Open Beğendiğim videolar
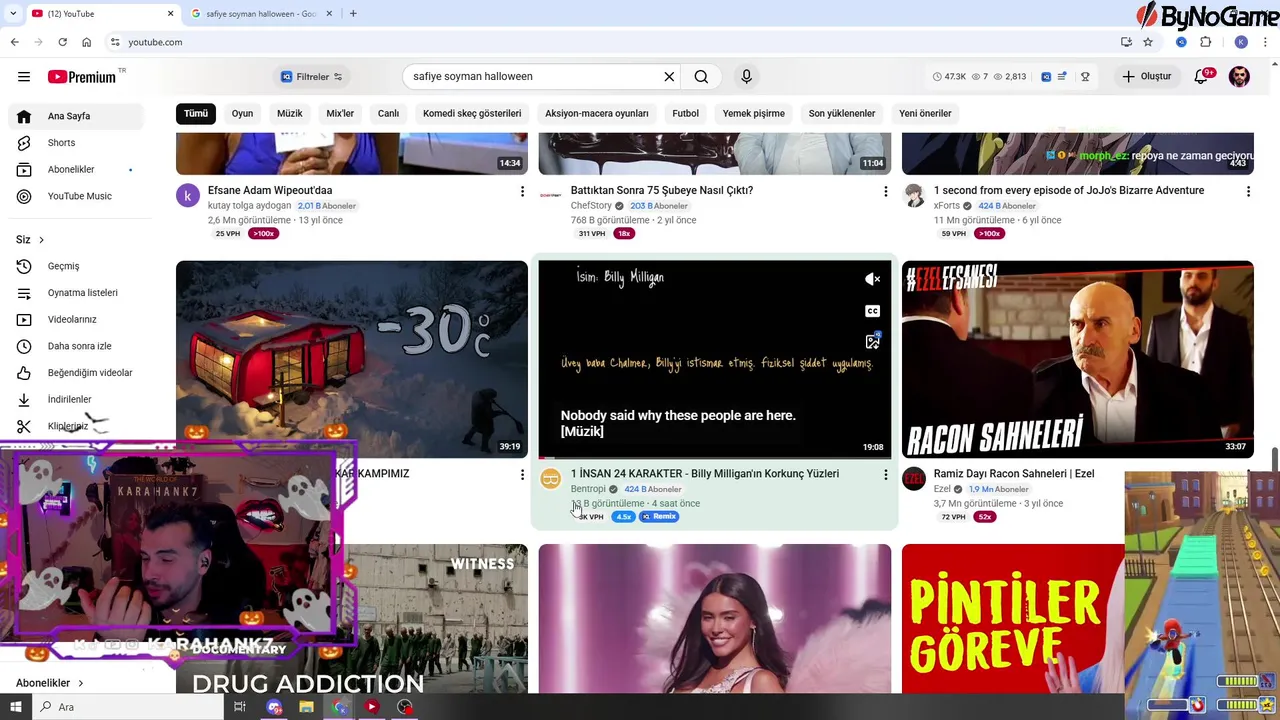1280x720 pixels. [x=76, y=373]
